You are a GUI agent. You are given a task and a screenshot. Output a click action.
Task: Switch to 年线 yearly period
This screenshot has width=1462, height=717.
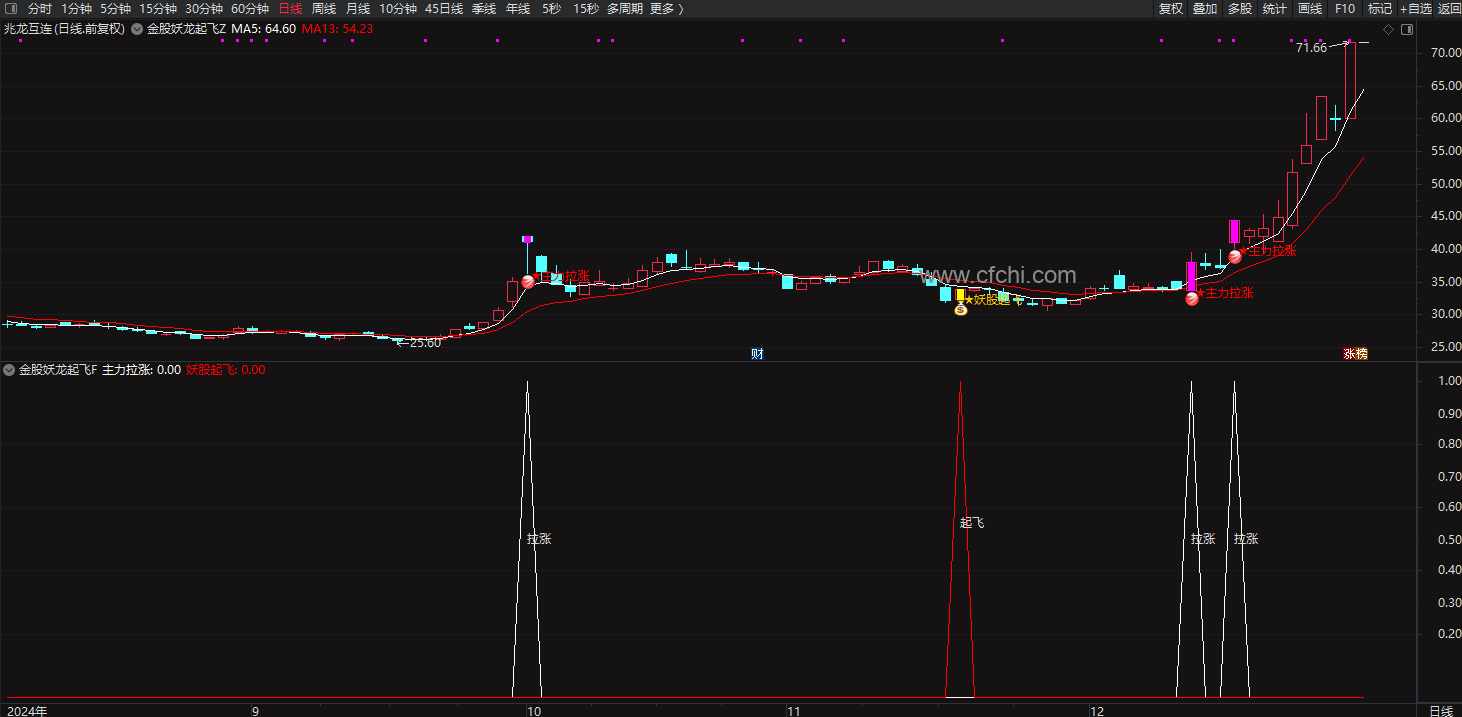[518, 9]
